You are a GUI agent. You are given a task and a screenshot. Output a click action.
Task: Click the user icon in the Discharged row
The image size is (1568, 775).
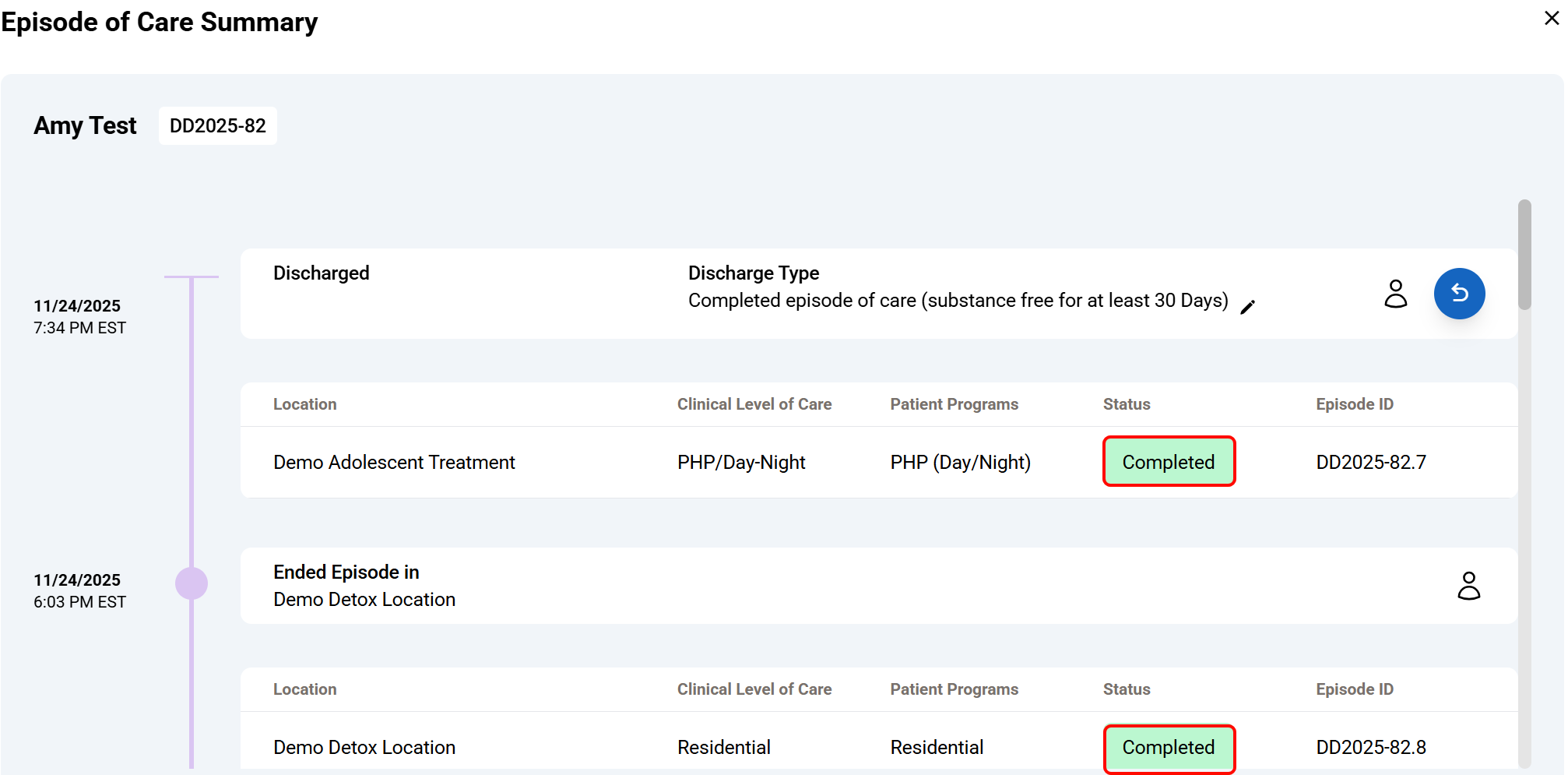pyautogui.click(x=1395, y=294)
